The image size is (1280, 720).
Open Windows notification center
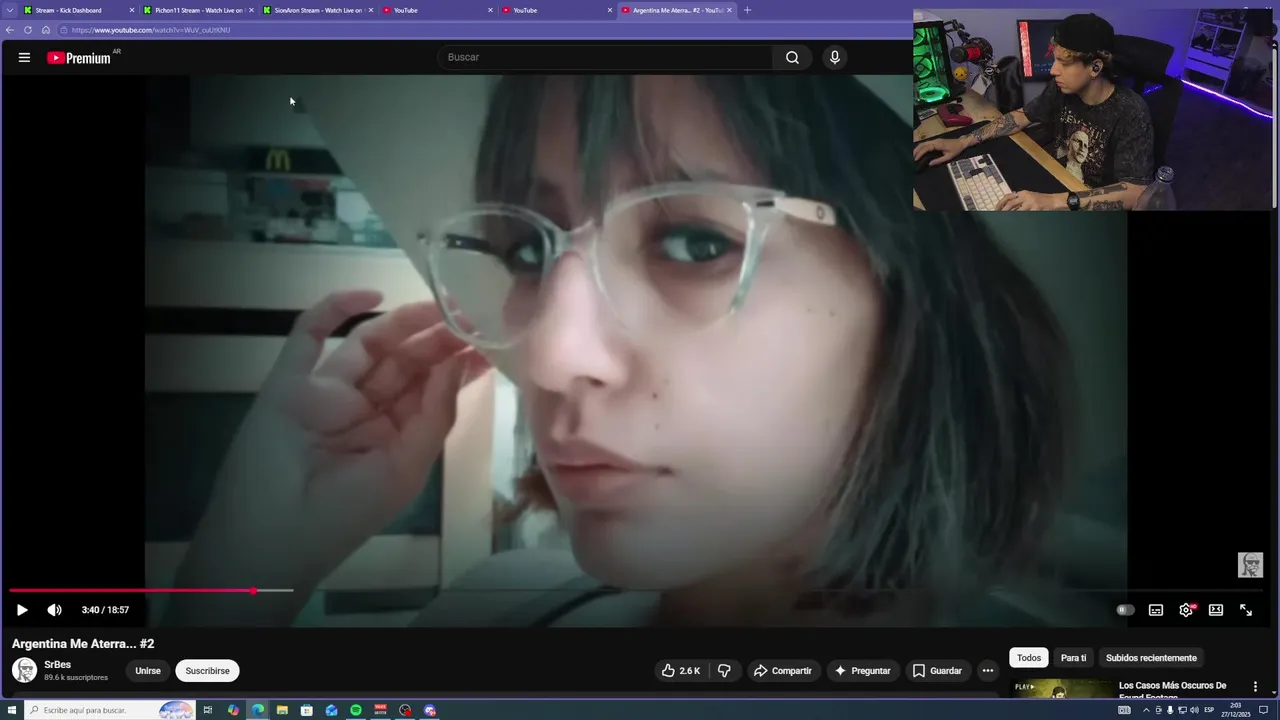[x=1264, y=710]
